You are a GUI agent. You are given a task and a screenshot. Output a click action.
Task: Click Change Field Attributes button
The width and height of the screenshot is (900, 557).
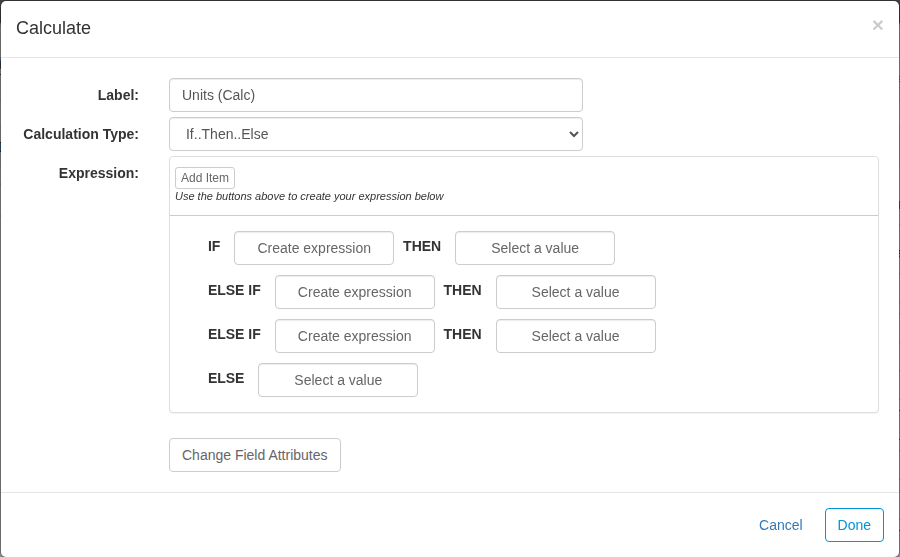(x=255, y=455)
